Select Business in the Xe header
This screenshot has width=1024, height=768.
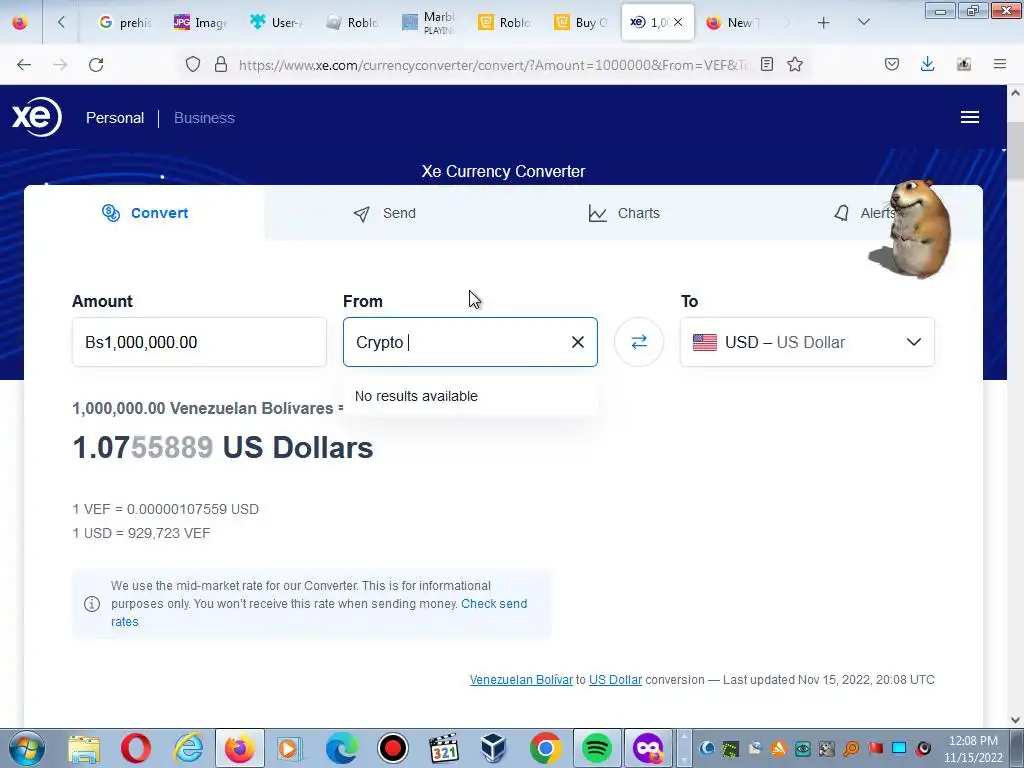[x=204, y=118]
